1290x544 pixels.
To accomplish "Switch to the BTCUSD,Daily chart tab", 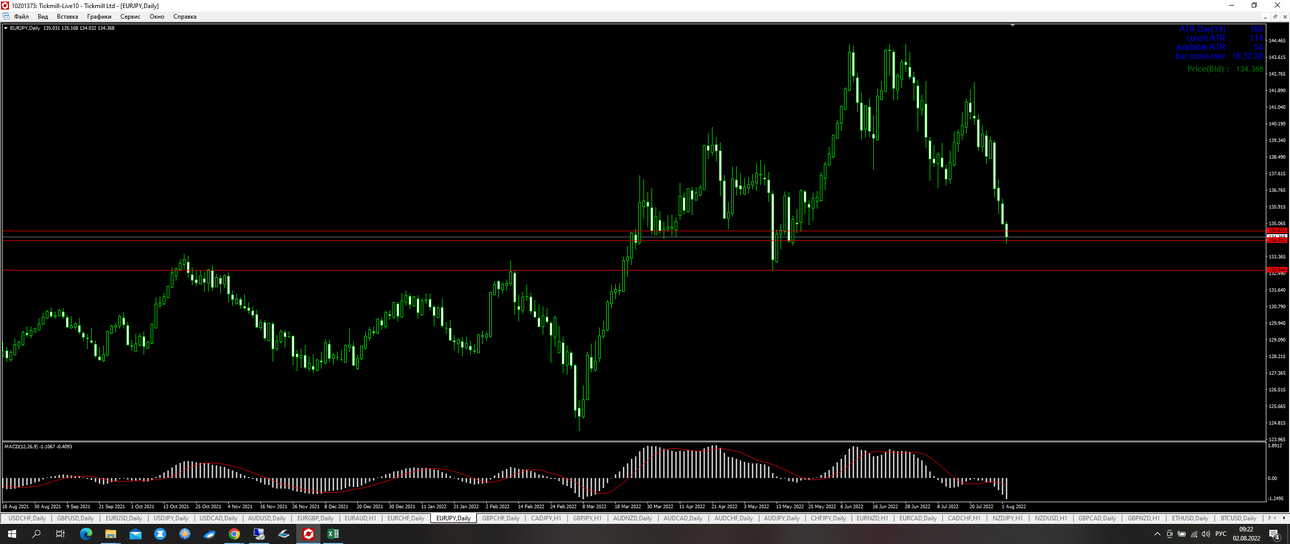I will coord(1238,518).
